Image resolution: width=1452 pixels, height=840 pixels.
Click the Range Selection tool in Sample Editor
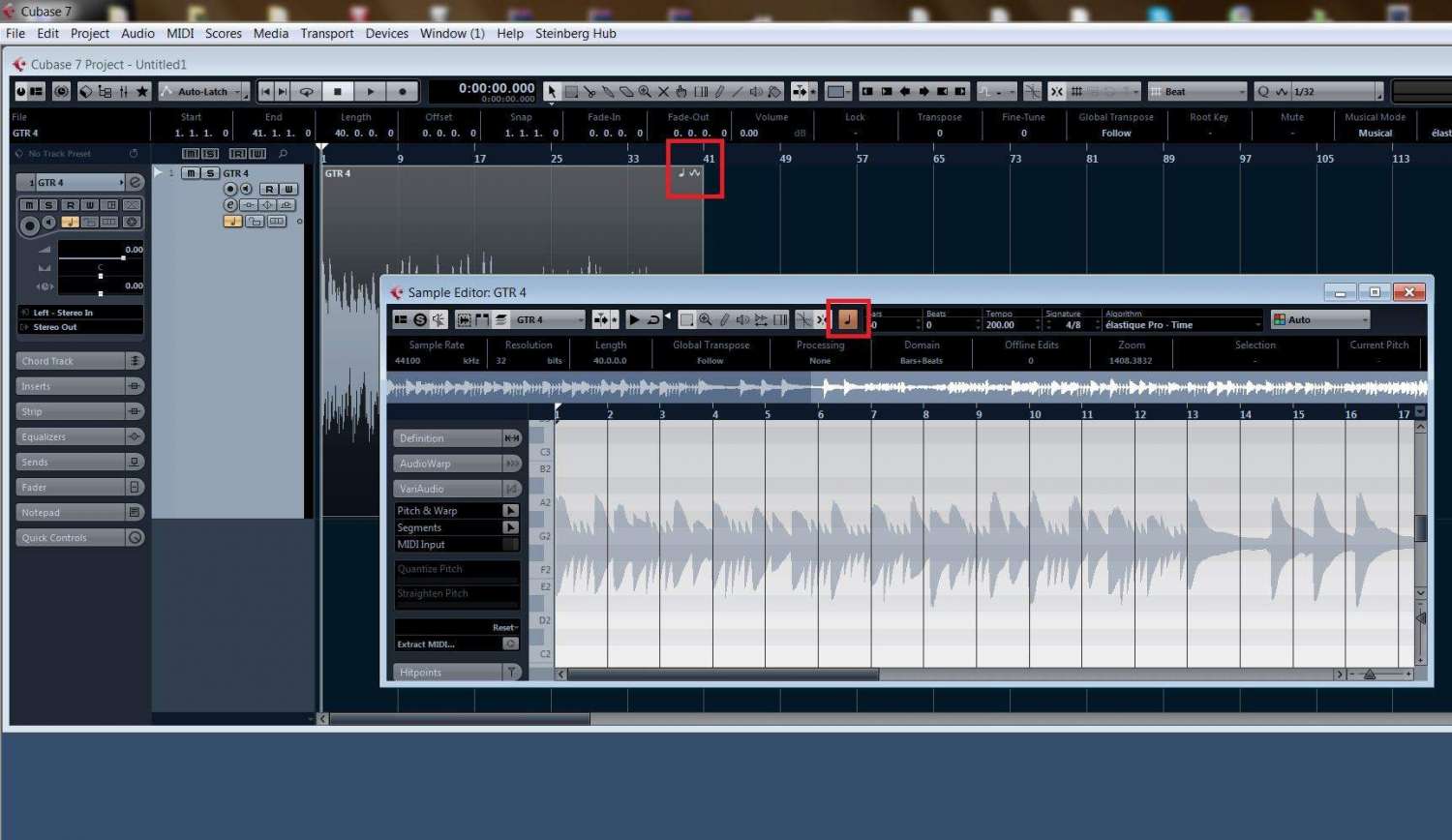point(686,319)
